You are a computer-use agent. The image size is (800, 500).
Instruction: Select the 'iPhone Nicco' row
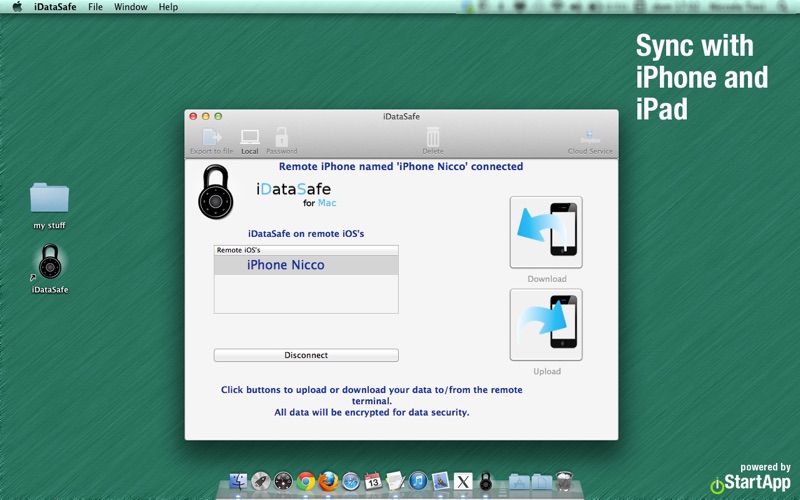coord(306,265)
